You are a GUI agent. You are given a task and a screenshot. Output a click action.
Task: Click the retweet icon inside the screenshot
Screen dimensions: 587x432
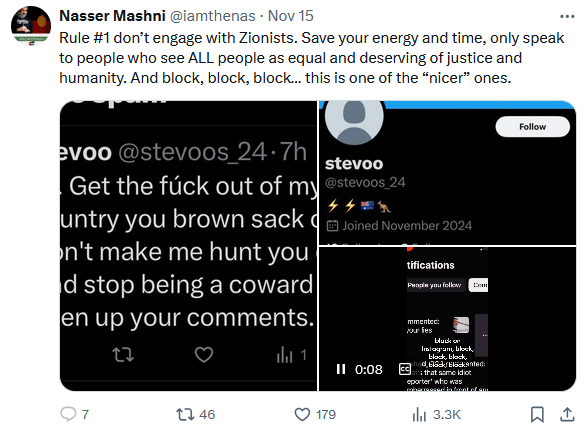[123, 355]
